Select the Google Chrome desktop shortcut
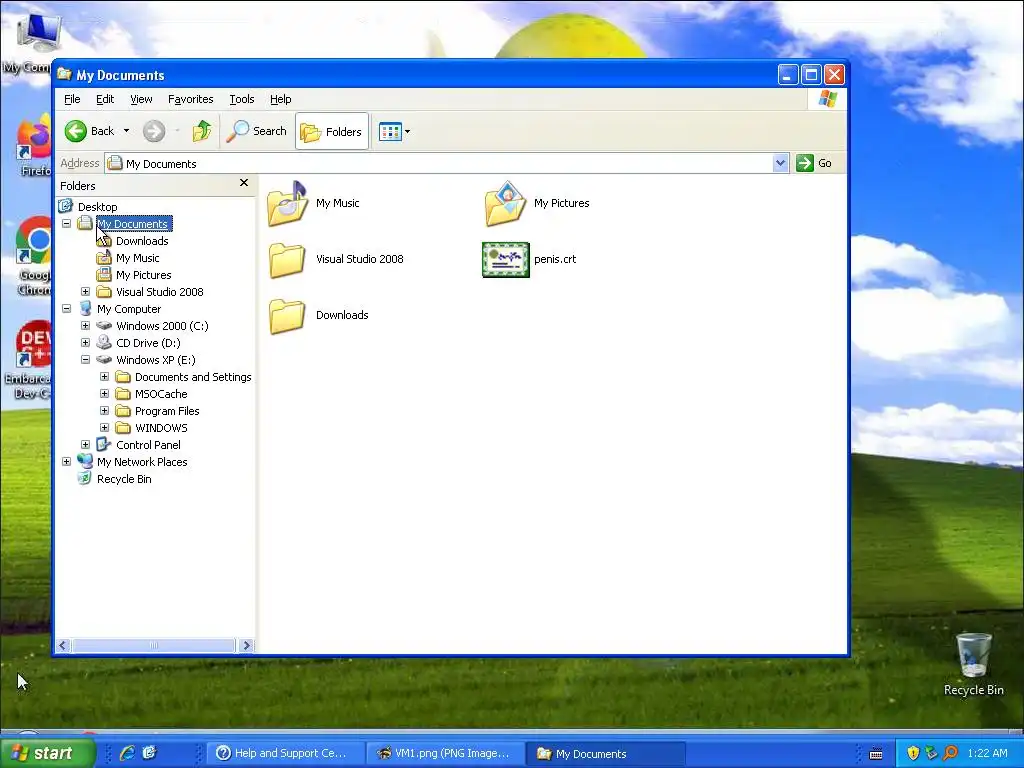This screenshot has height=768, width=1024. [34, 256]
